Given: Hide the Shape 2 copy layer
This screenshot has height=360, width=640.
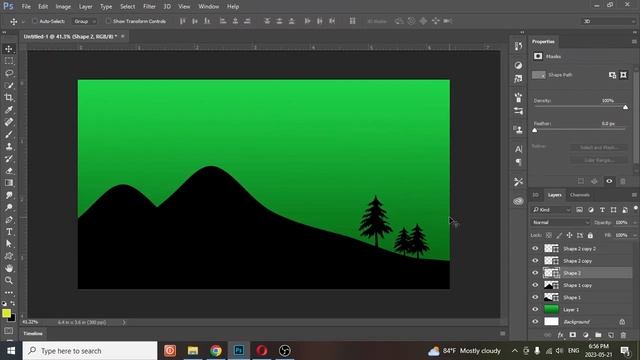Looking at the screenshot, I should tap(535, 260).
